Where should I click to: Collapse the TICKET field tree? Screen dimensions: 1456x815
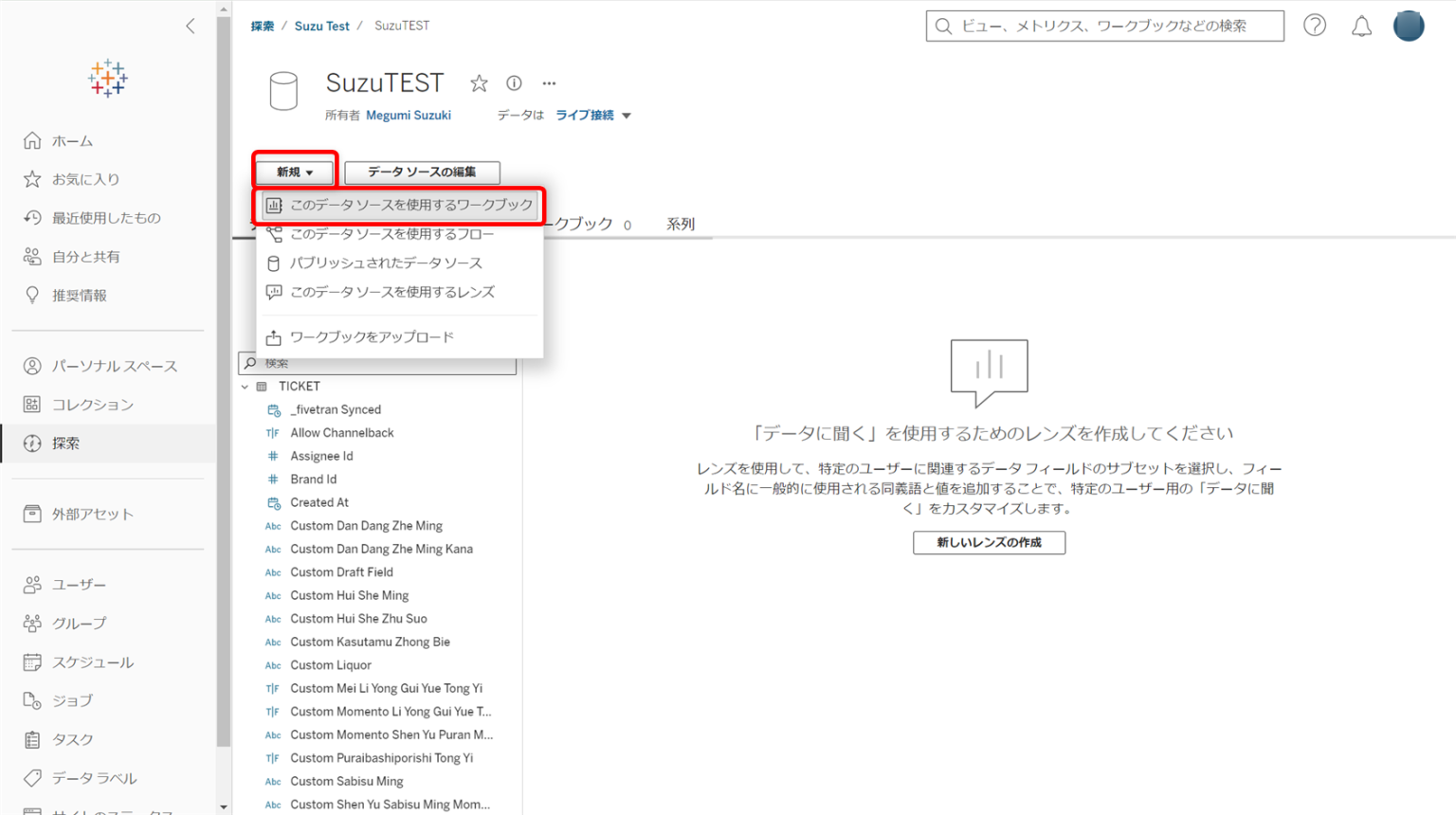tap(246, 386)
